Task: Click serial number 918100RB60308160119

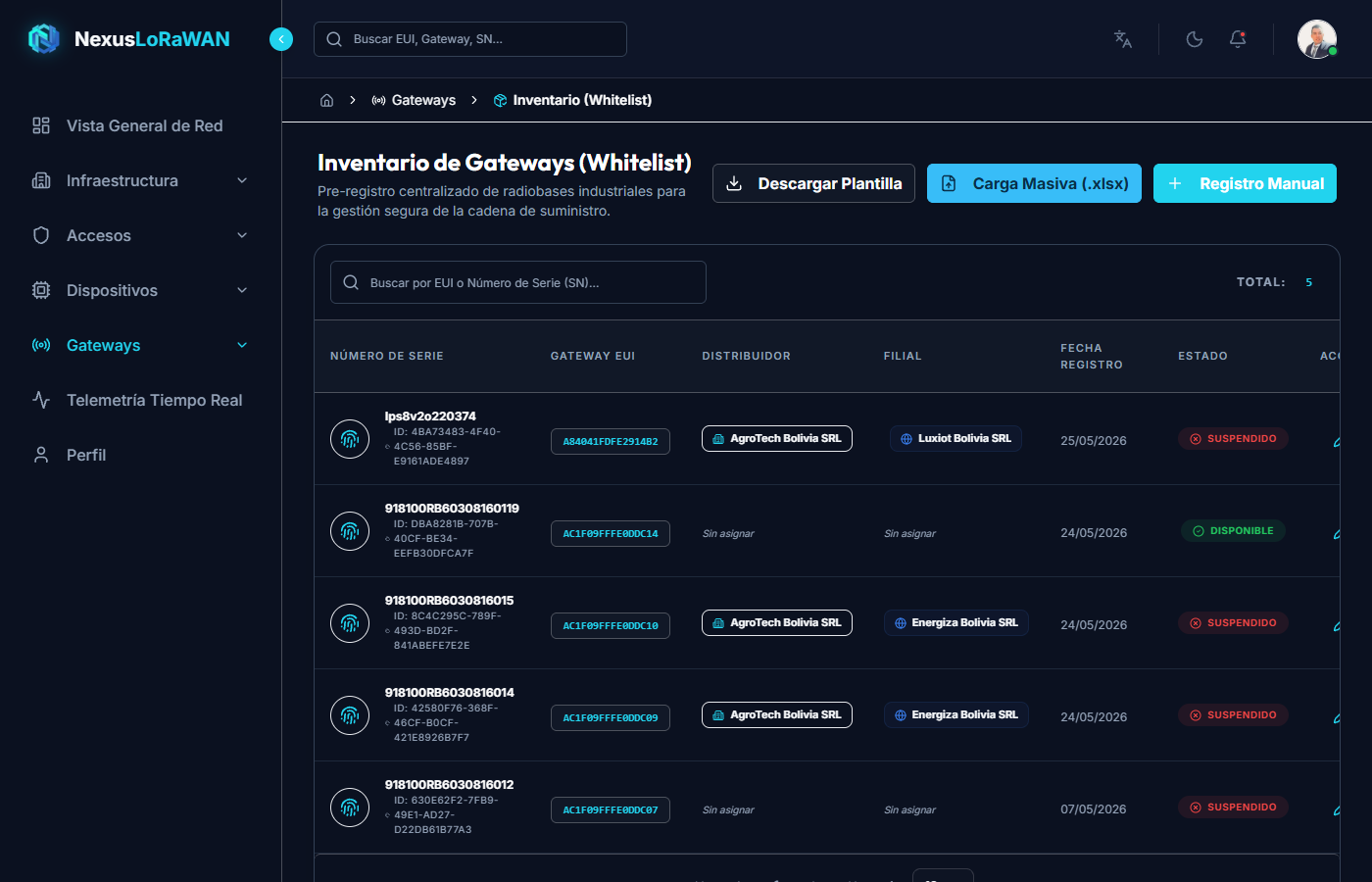Action: click(x=452, y=509)
